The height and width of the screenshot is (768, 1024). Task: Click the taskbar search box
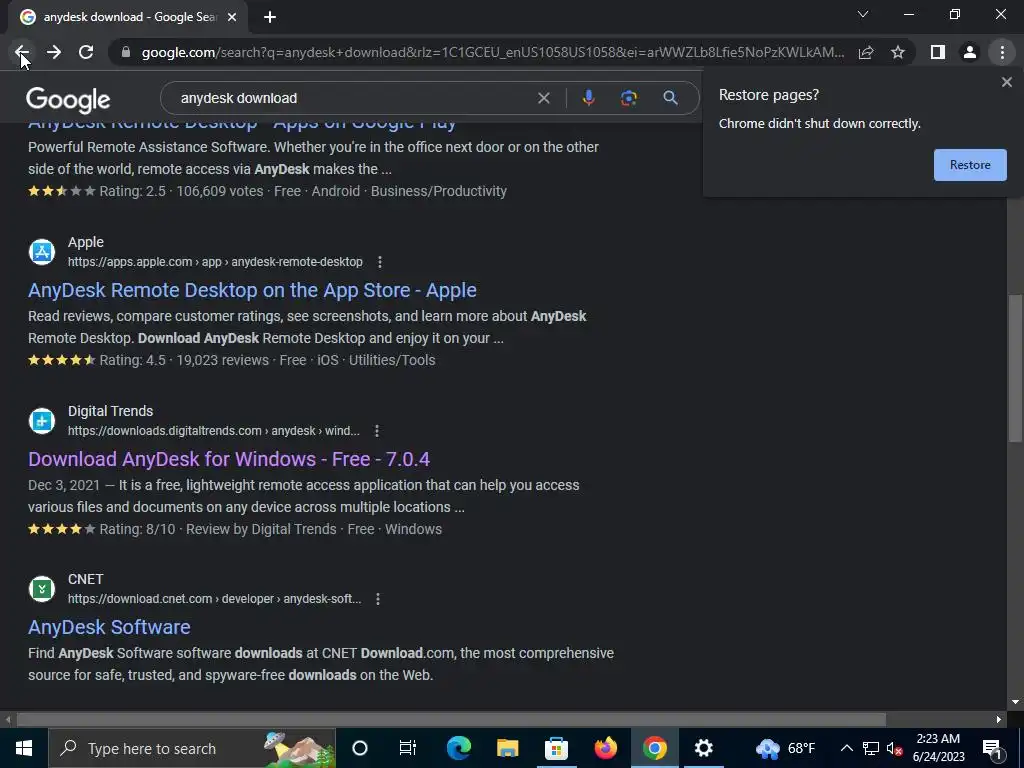192,748
